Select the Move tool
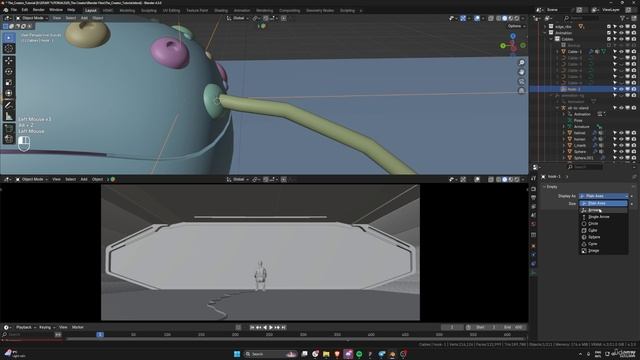 9,61
